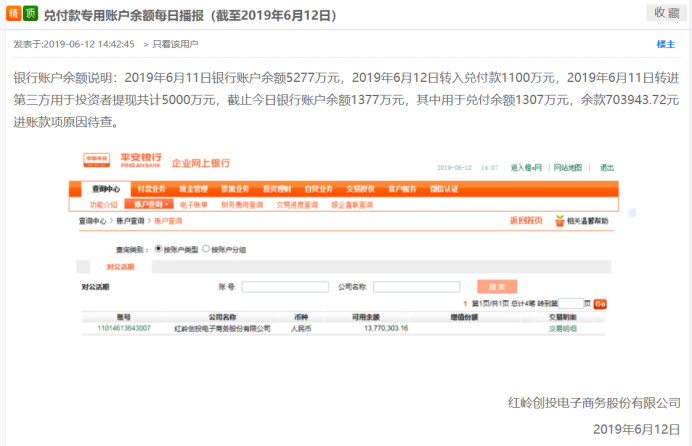
Task: Click the closing date 2019年6月12日
Action: tap(636, 429)
